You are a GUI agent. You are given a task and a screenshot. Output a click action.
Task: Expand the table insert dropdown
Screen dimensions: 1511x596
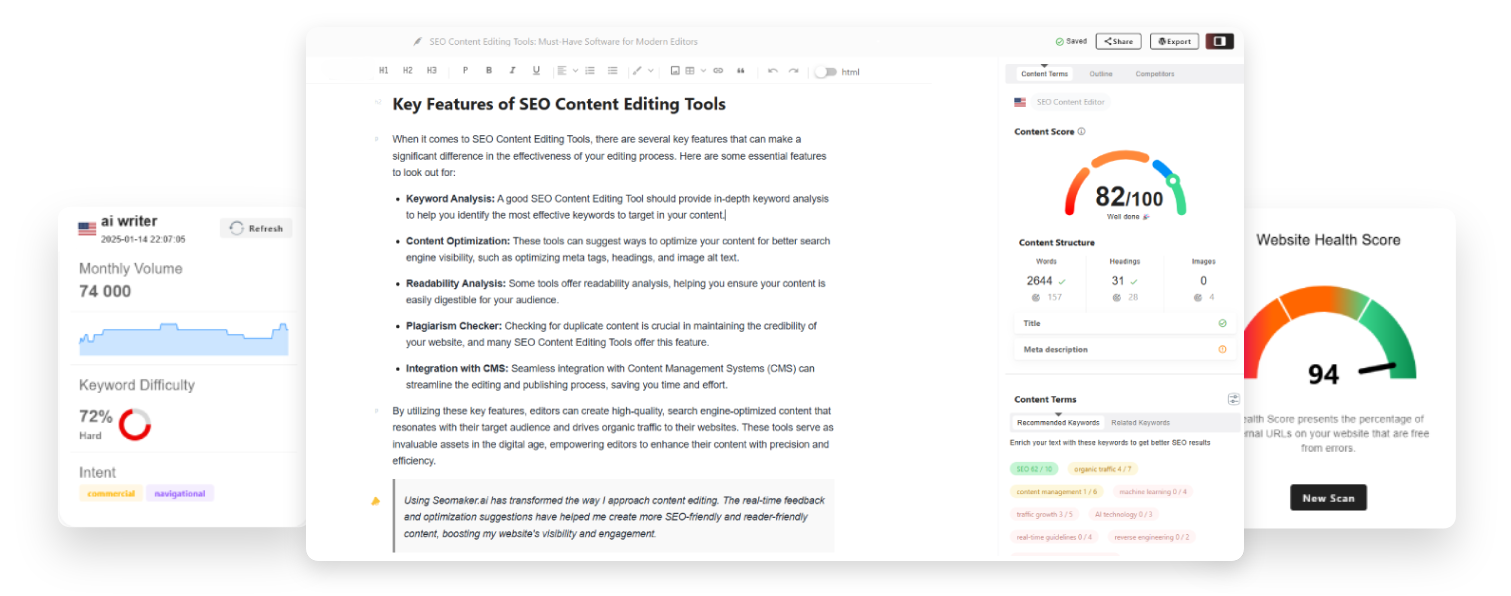(703, 70)
